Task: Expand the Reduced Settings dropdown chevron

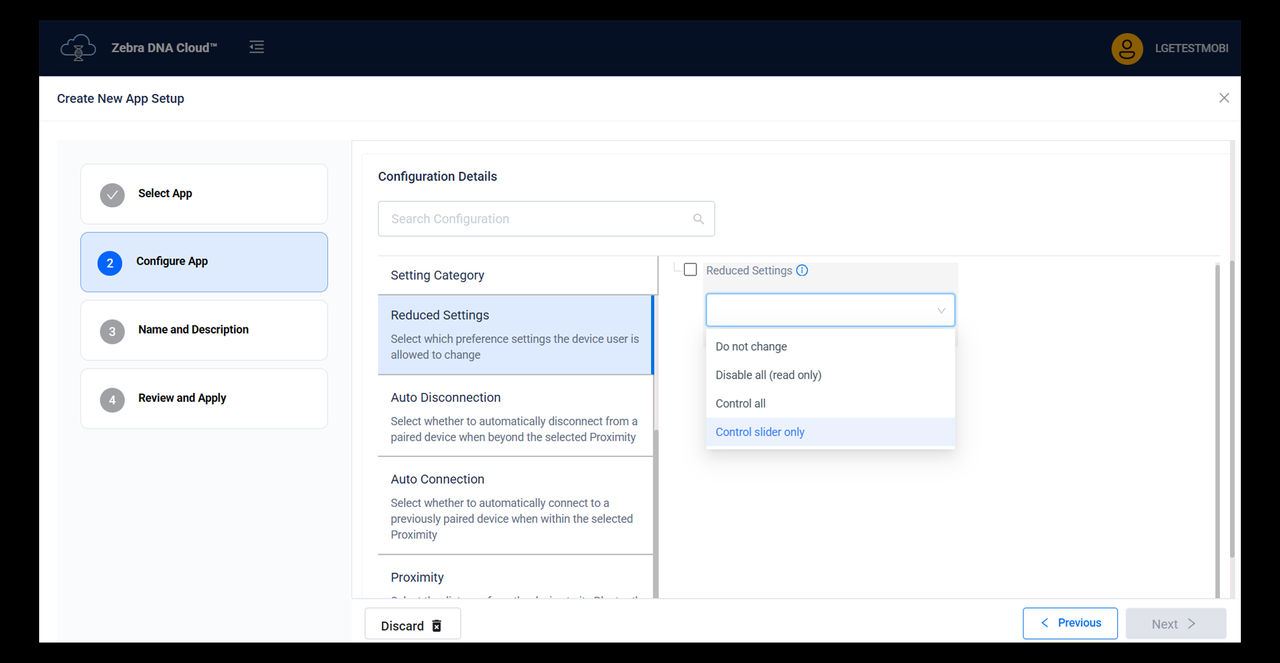Action: pyautogui.click(x=939, y=310)
